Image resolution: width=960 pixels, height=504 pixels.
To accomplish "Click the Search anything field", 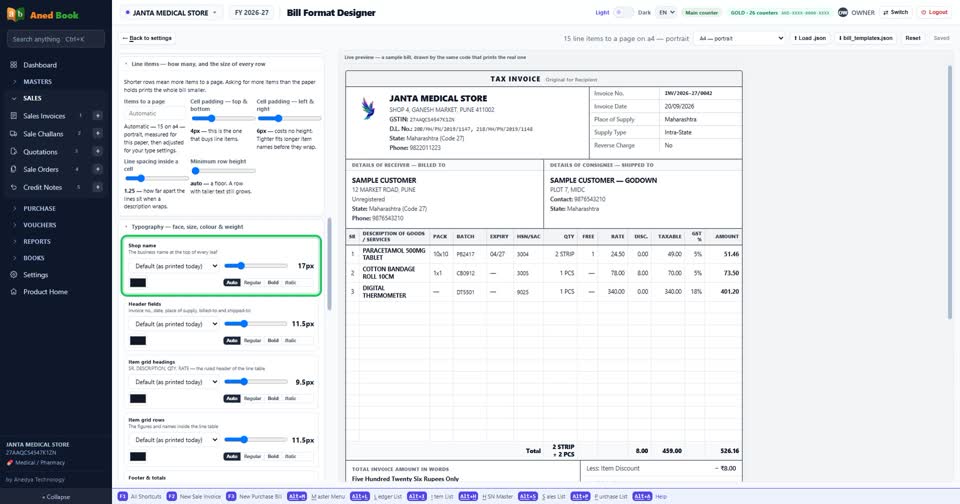I will coord(56,39).
